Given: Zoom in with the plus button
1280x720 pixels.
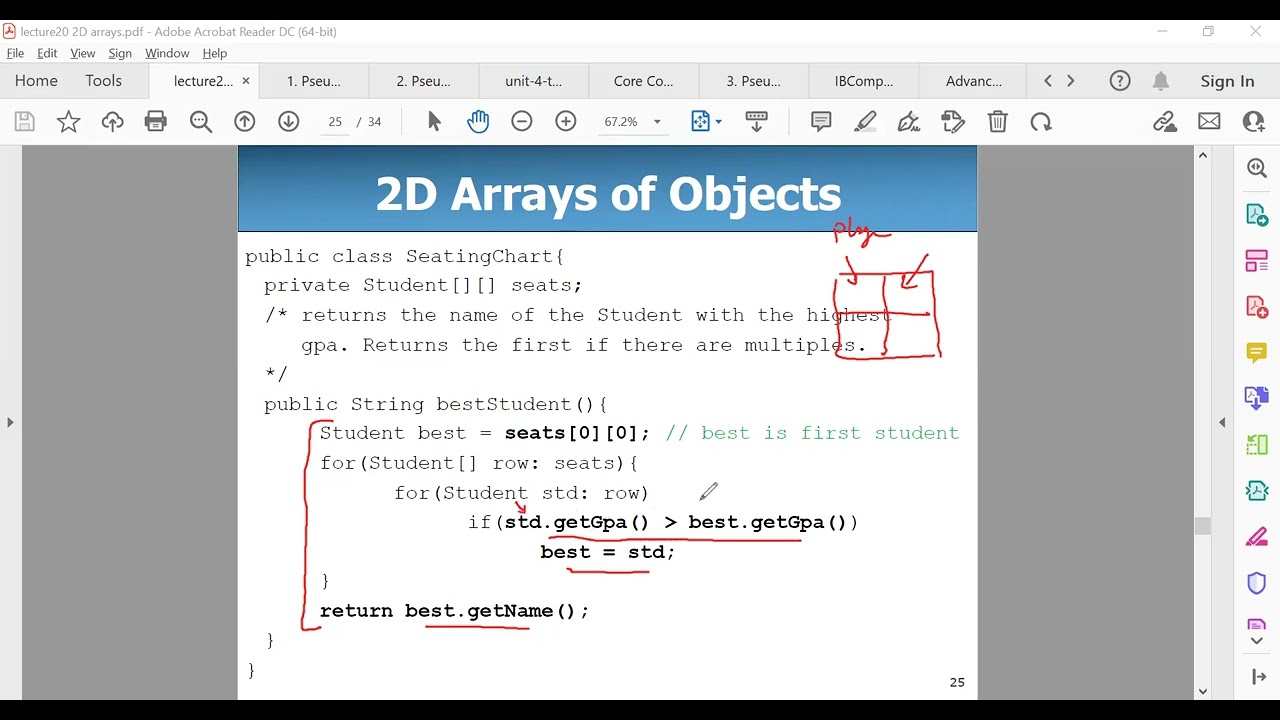Looking at the screenshot, I should pos(566,122).
